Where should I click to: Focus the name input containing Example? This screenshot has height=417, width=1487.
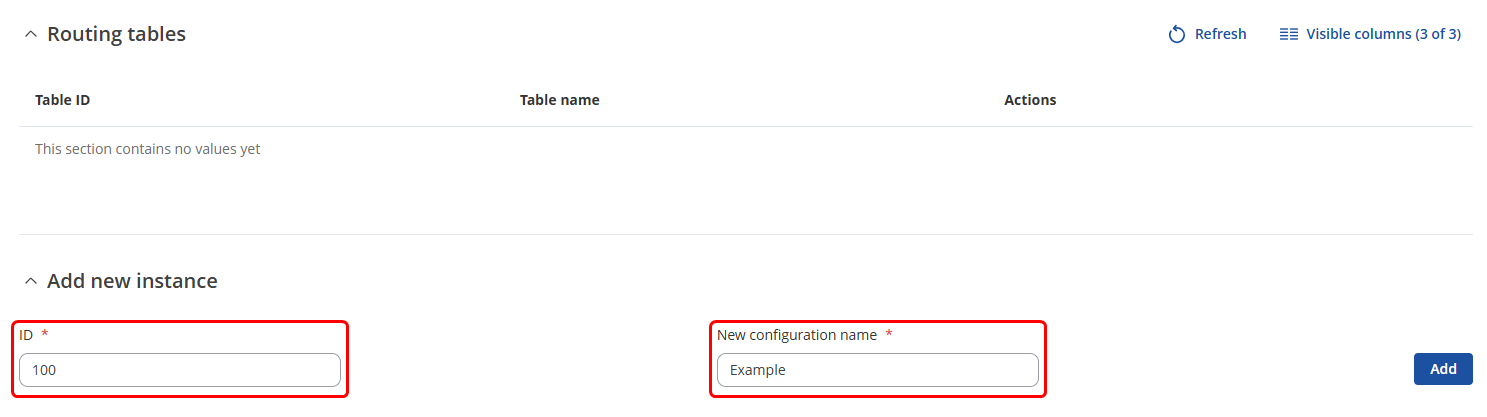click(877, 370)
